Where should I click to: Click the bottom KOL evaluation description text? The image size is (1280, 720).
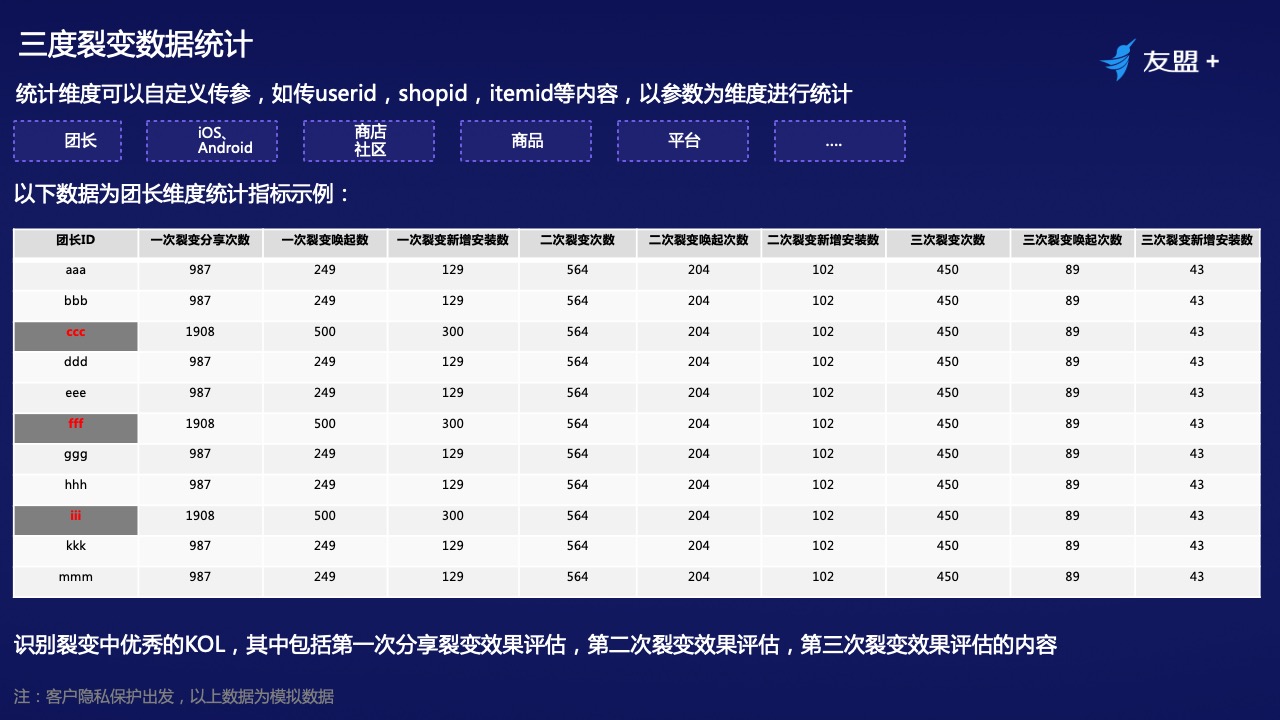(535, 646)
